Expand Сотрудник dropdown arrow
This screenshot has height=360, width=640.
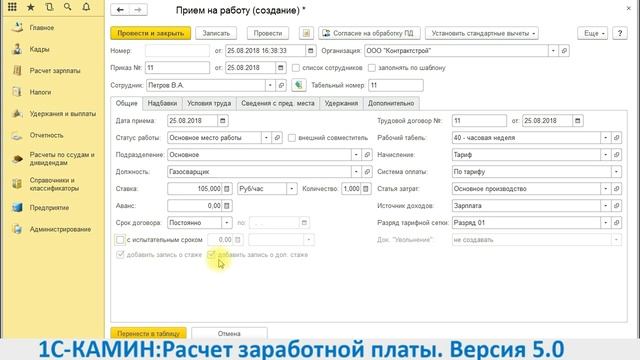coord(270,85)
